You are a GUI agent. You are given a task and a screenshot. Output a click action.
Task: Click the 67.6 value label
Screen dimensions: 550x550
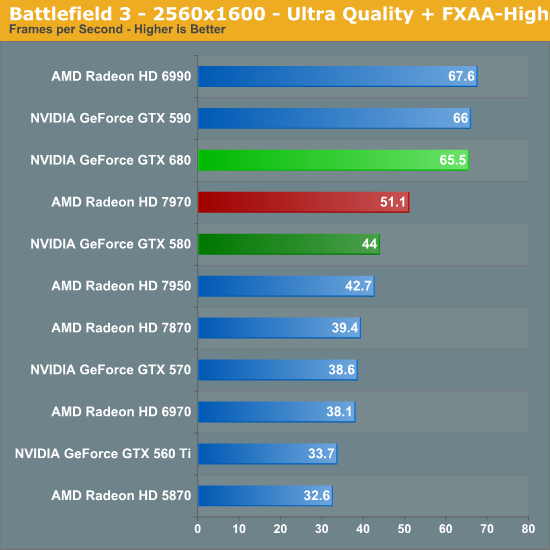coord(461,76)
